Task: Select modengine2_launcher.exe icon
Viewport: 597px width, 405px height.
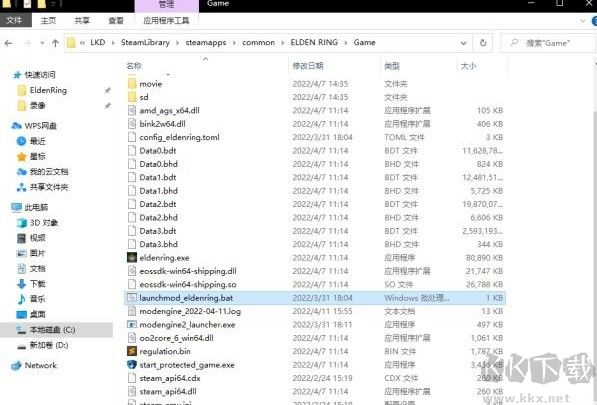Action: (132, 325)
